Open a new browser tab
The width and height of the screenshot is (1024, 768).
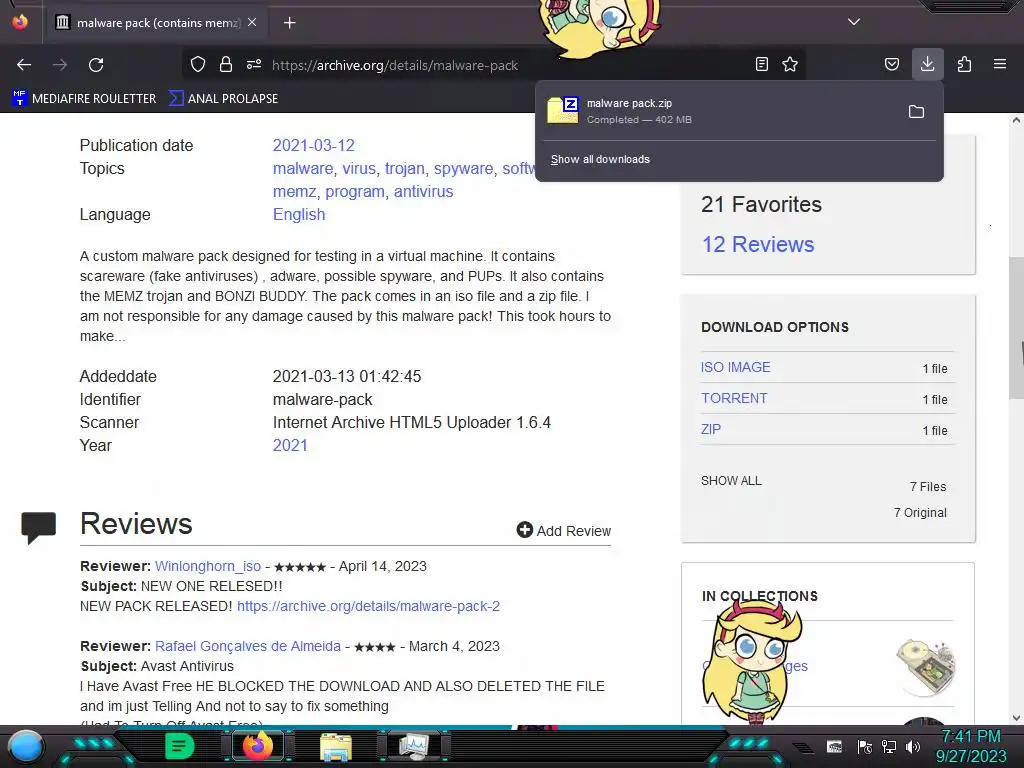pyautogui.click(x=289, y=23)
